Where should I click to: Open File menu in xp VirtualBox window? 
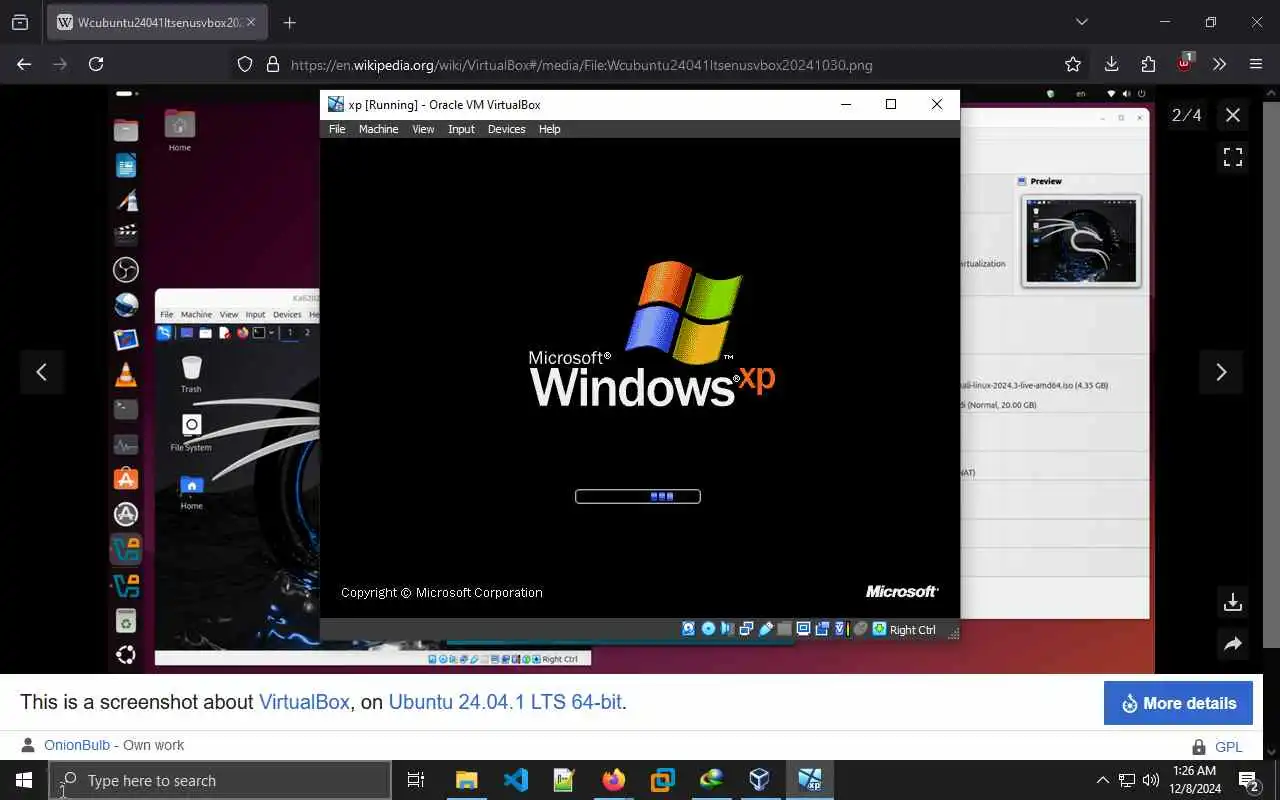click(x=337, y=129)
